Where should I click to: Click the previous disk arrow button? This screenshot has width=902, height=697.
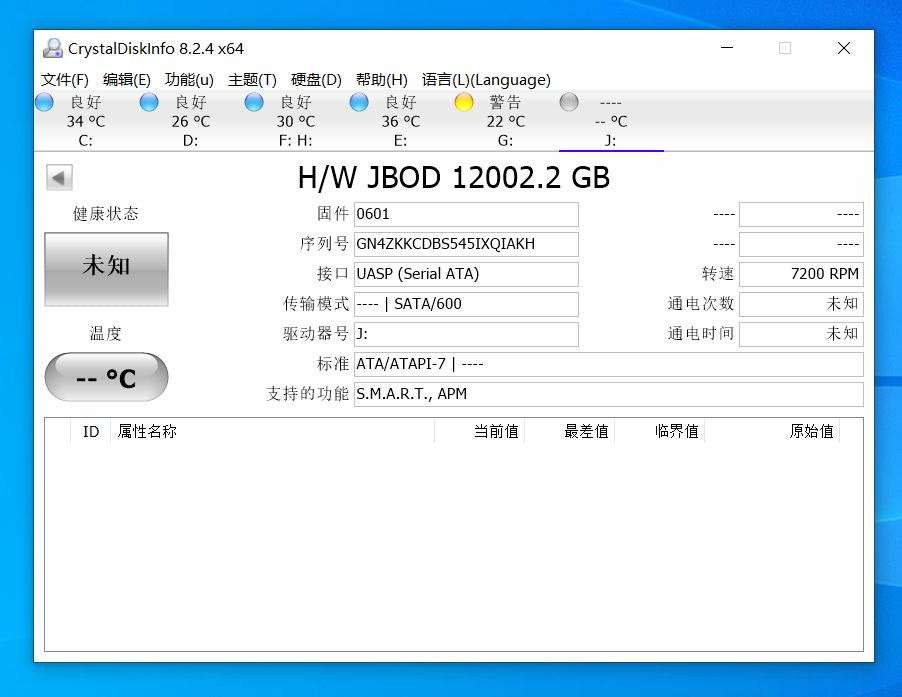click(59, 177)
